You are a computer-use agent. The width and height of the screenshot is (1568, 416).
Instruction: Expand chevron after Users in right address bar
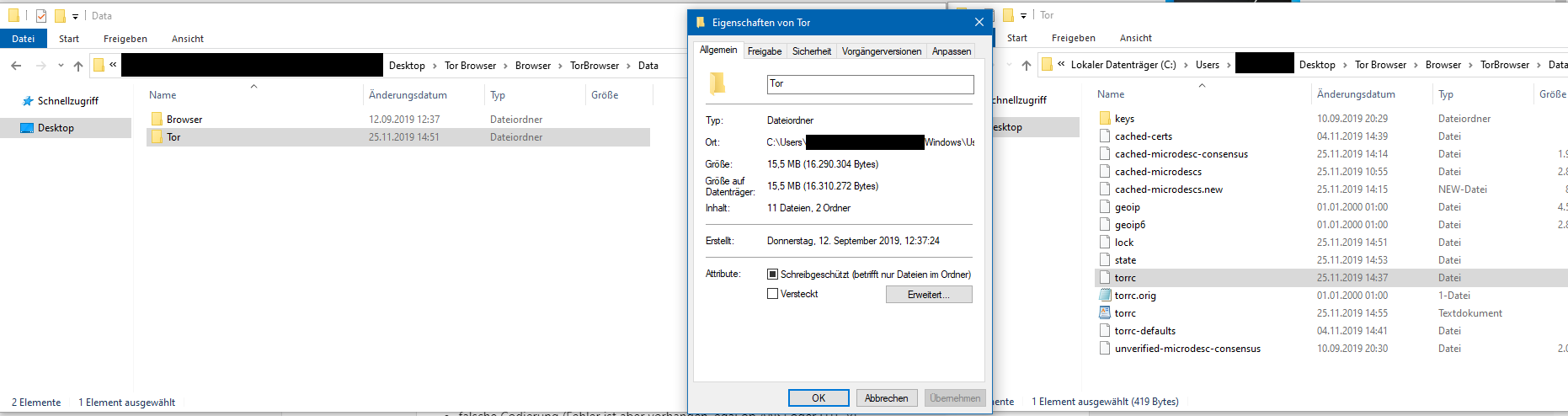(1229, 65)
